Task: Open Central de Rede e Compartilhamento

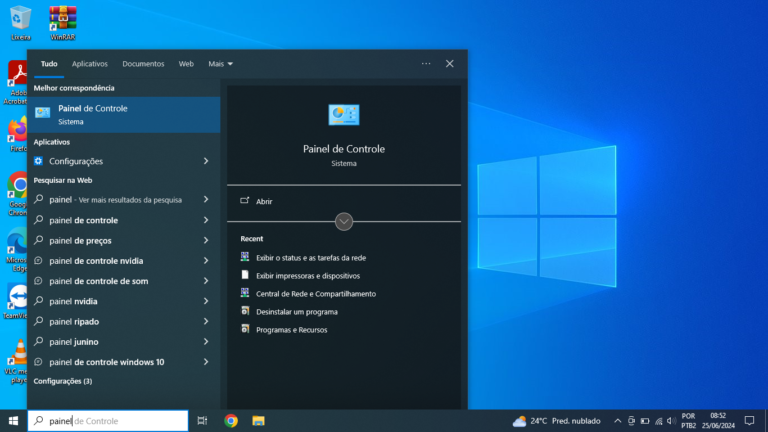Action: (x=316, y=294)
